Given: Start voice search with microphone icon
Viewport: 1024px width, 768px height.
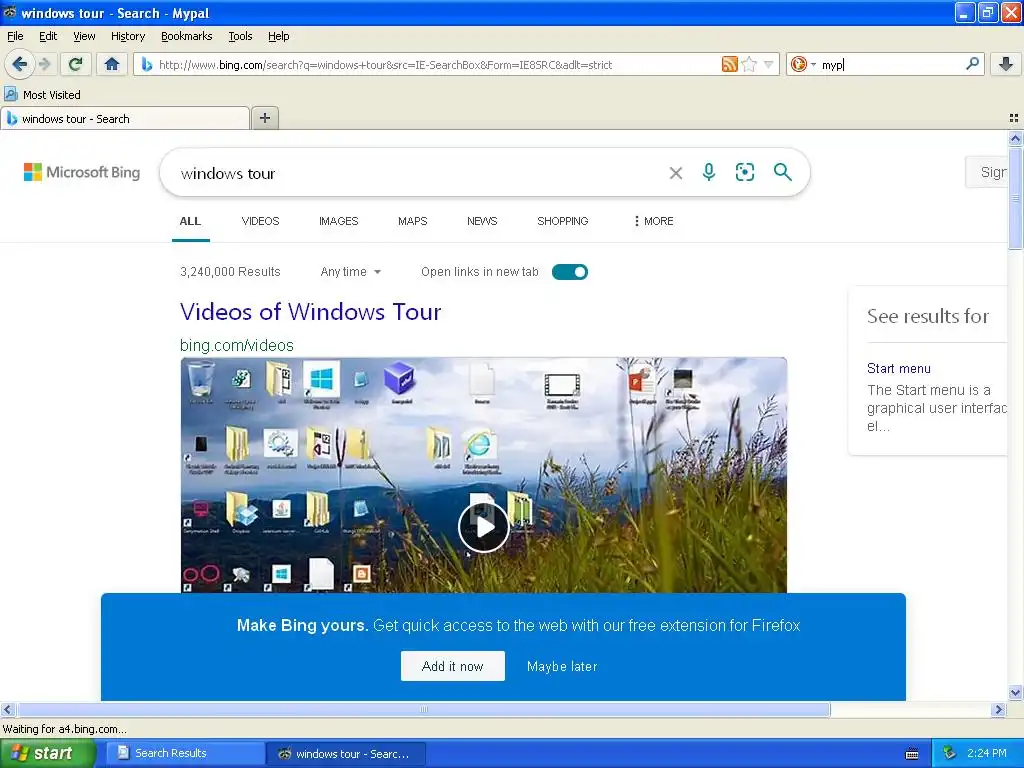Looking at the screenshot, I should pos(709,172).
